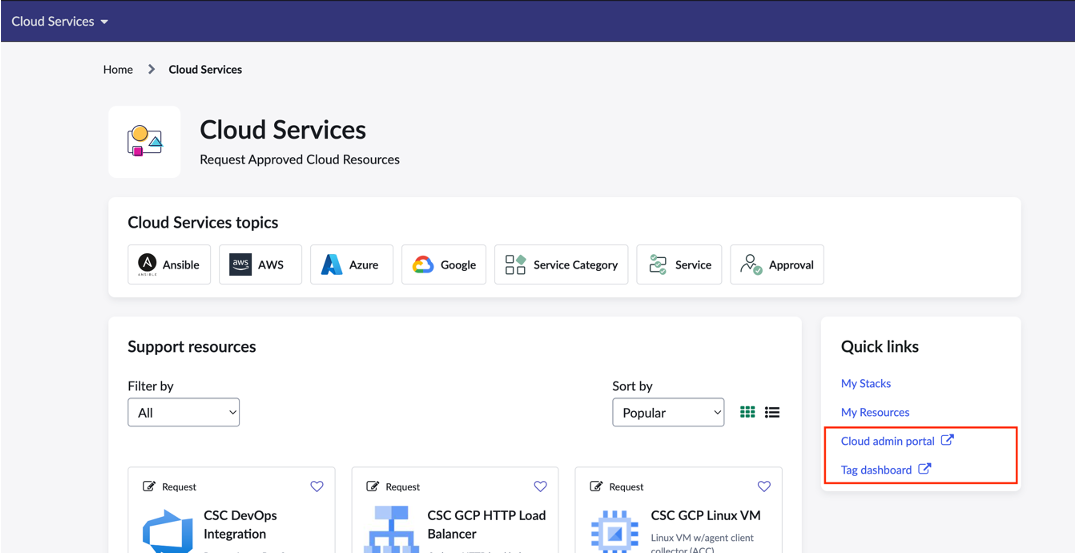The image size is (1076, 554).
Task: Toggle favorite heart on CSC GCP Linux VM
Action: (x=764, y=487)
